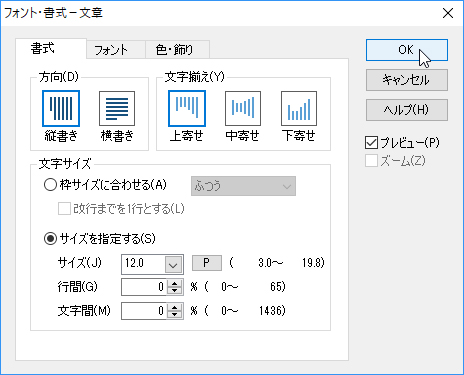Increase 行間 line spacing with up arrow
Viewport: 464px width, 375px height.
click(175, 283)
